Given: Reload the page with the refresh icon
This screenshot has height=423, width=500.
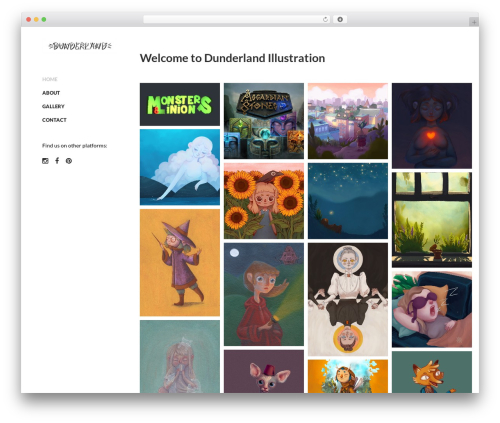Looking at the screenshot, I should click(x=325, y=19).
